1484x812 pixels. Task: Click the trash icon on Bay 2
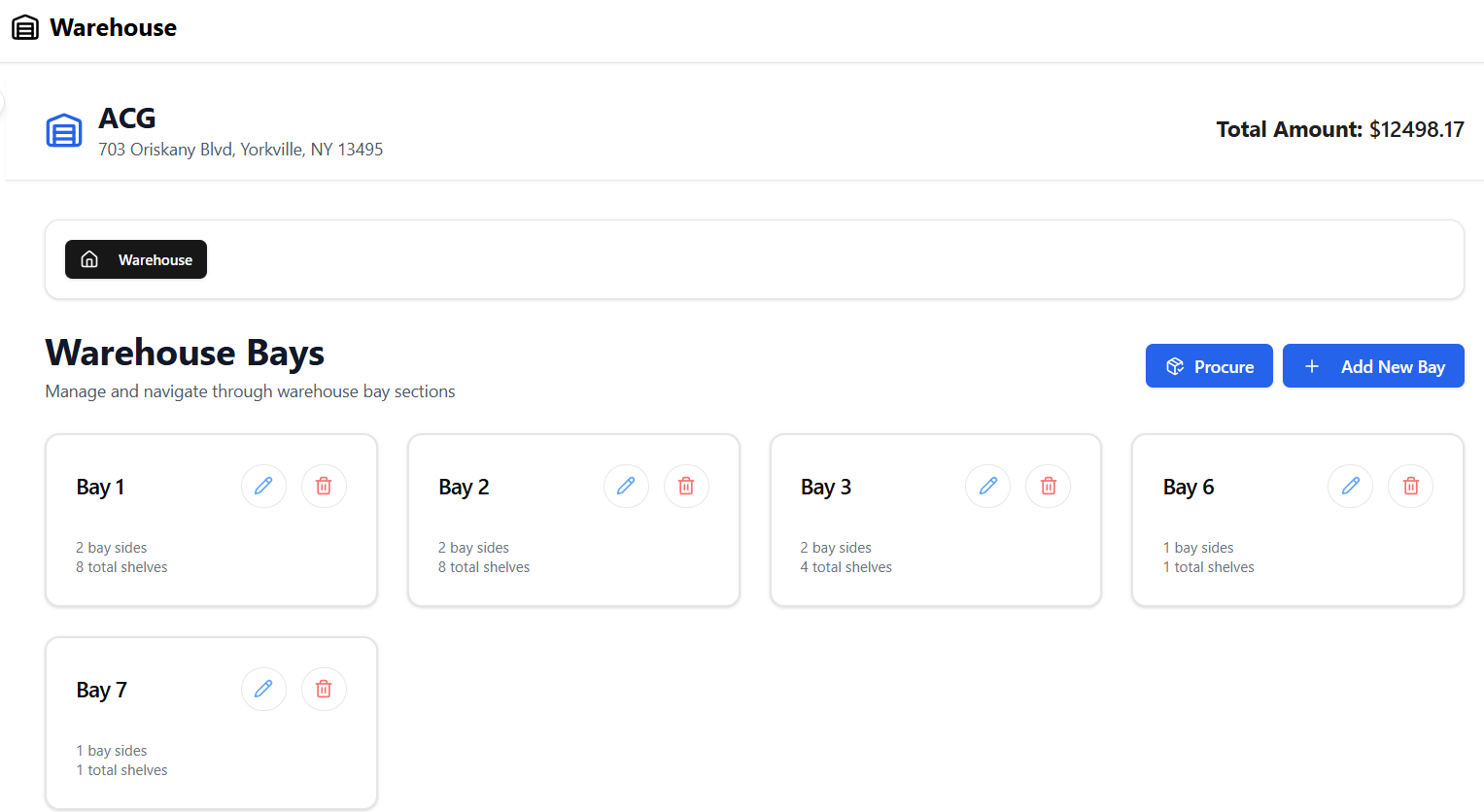click(686, 486)
